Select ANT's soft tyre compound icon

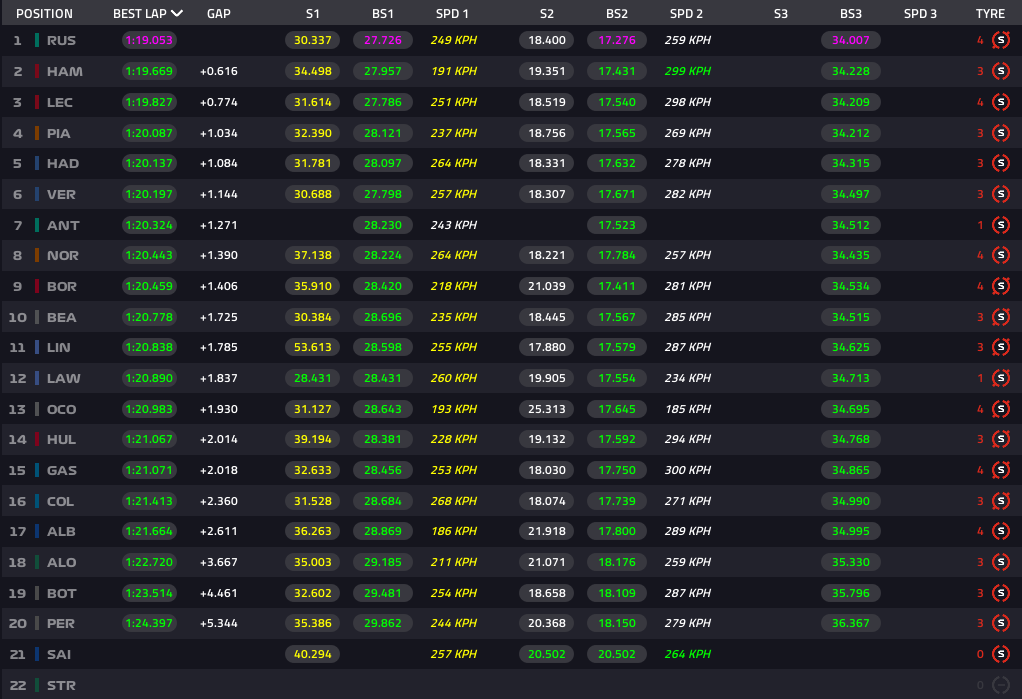point(1000,225)
